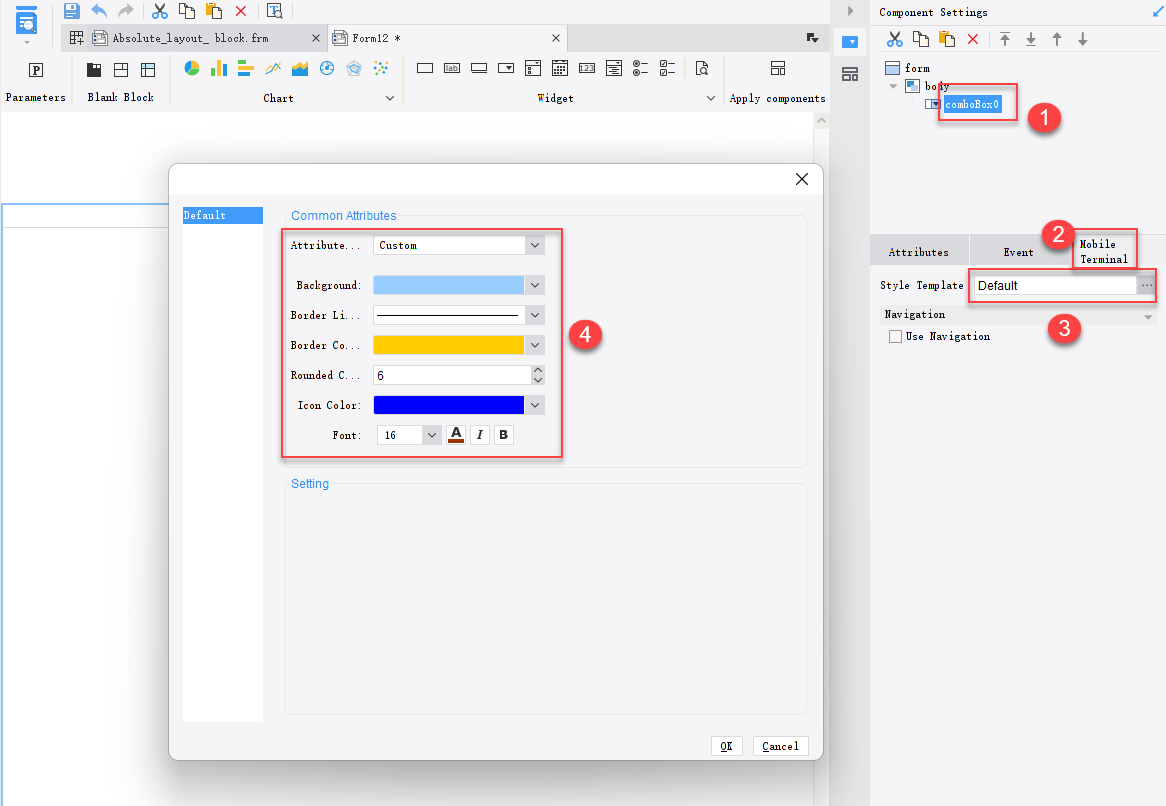Open the Event tab

click(1018, 252)
